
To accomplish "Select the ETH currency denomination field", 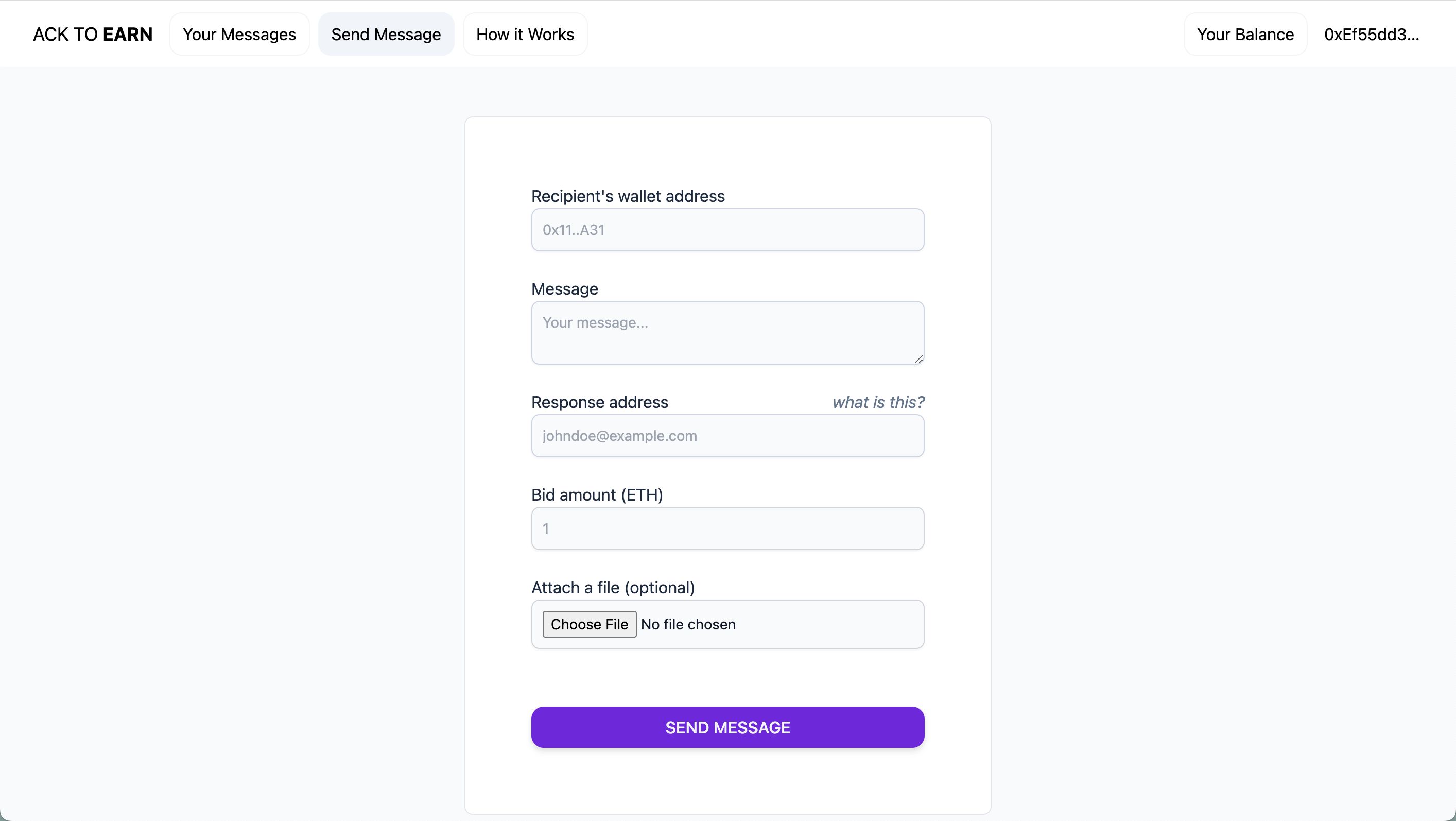I will [x=728, y=528].
